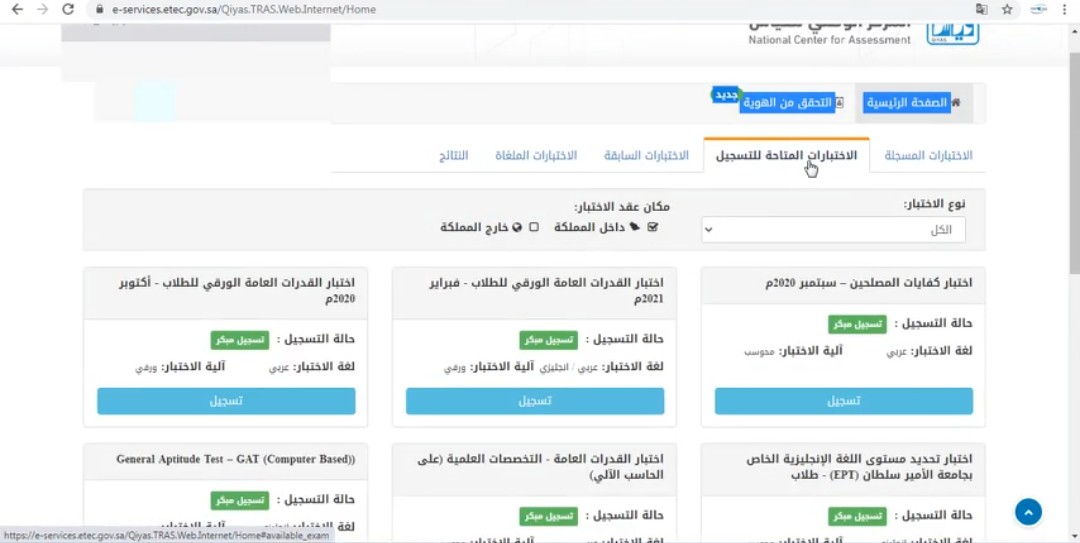Click the browser back arrow
Image resolution: width=1080 pixels, height=543 pixels.
click(17, 9)
